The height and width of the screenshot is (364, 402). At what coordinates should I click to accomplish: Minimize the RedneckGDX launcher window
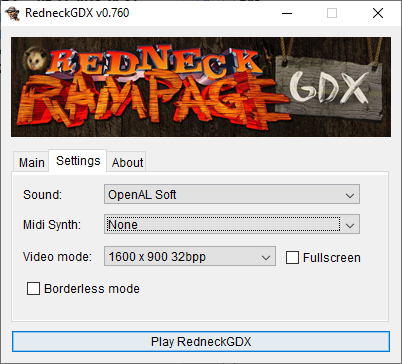pos(287,13)
